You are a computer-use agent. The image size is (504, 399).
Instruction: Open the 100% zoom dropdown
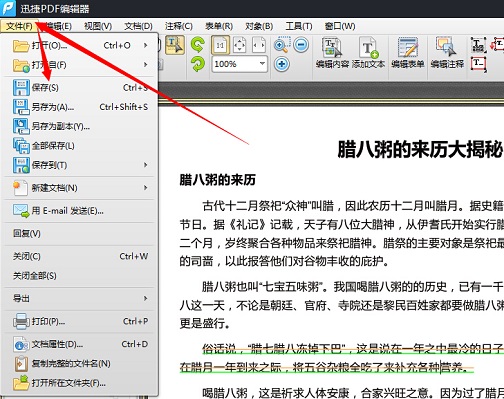coord(262,64)
